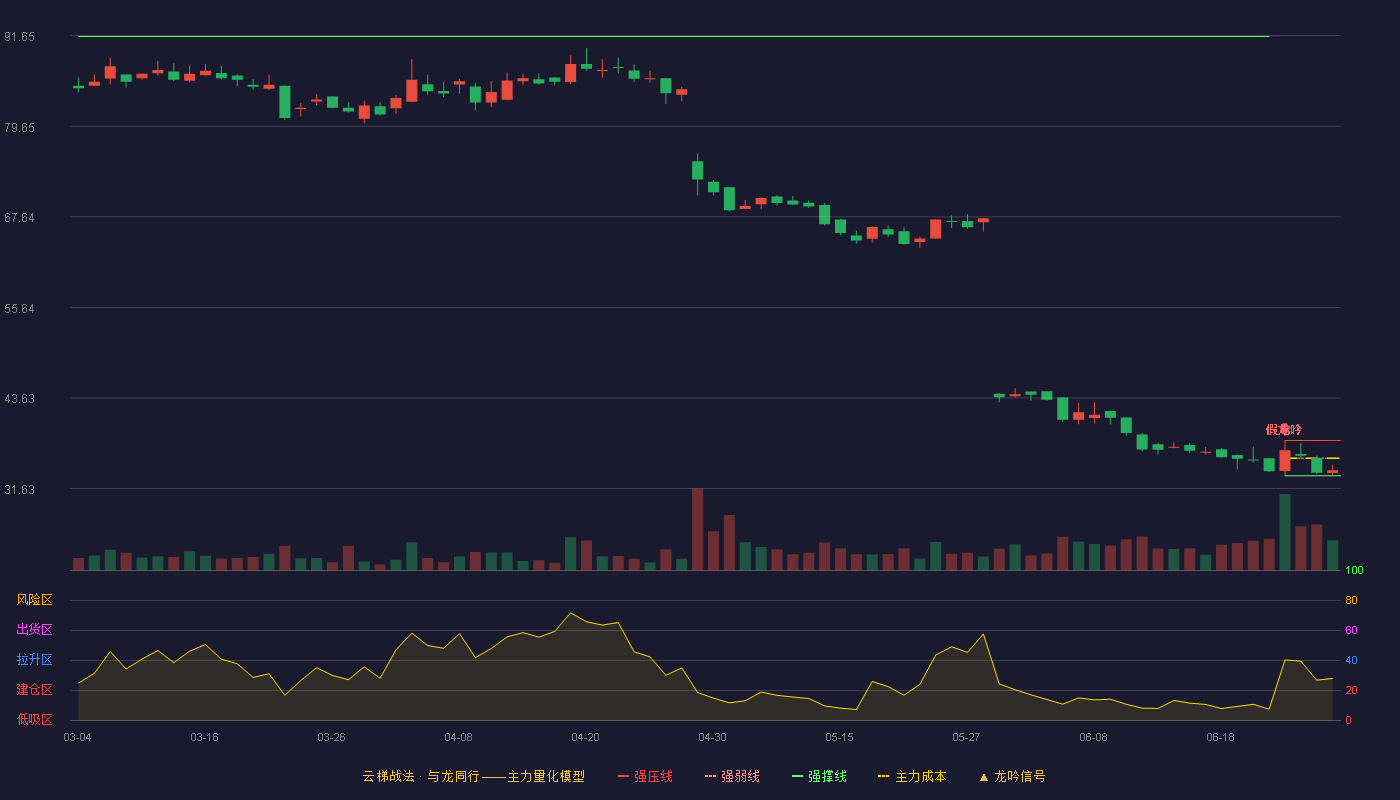Click the 假龙吟 signal marker label
1400x800 pixels.
point(1284,429)
